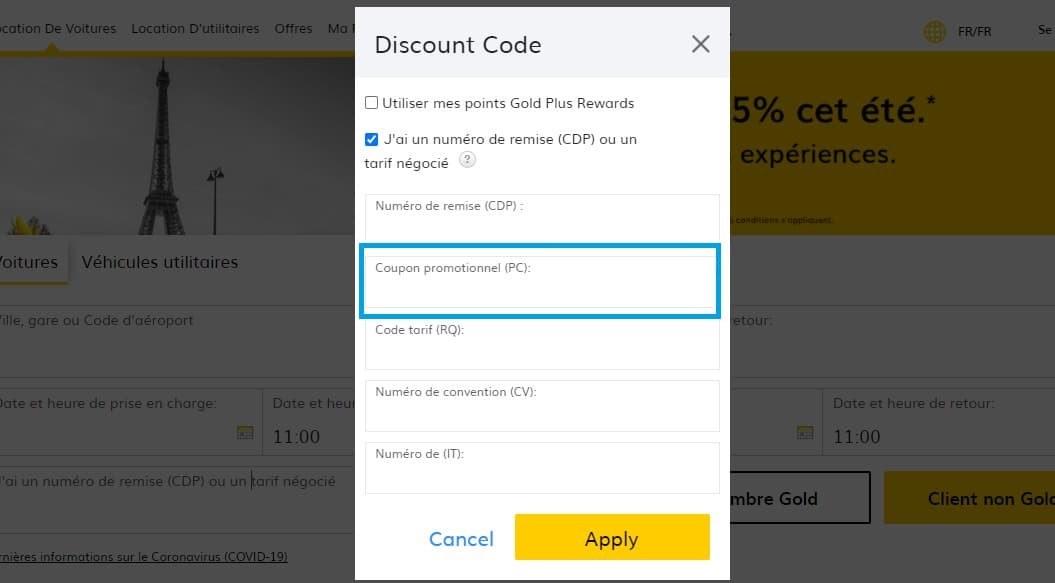
Task: Click the Numéro de remise (CDP) field
Action: pyautogui.click(x=541, y=218)
